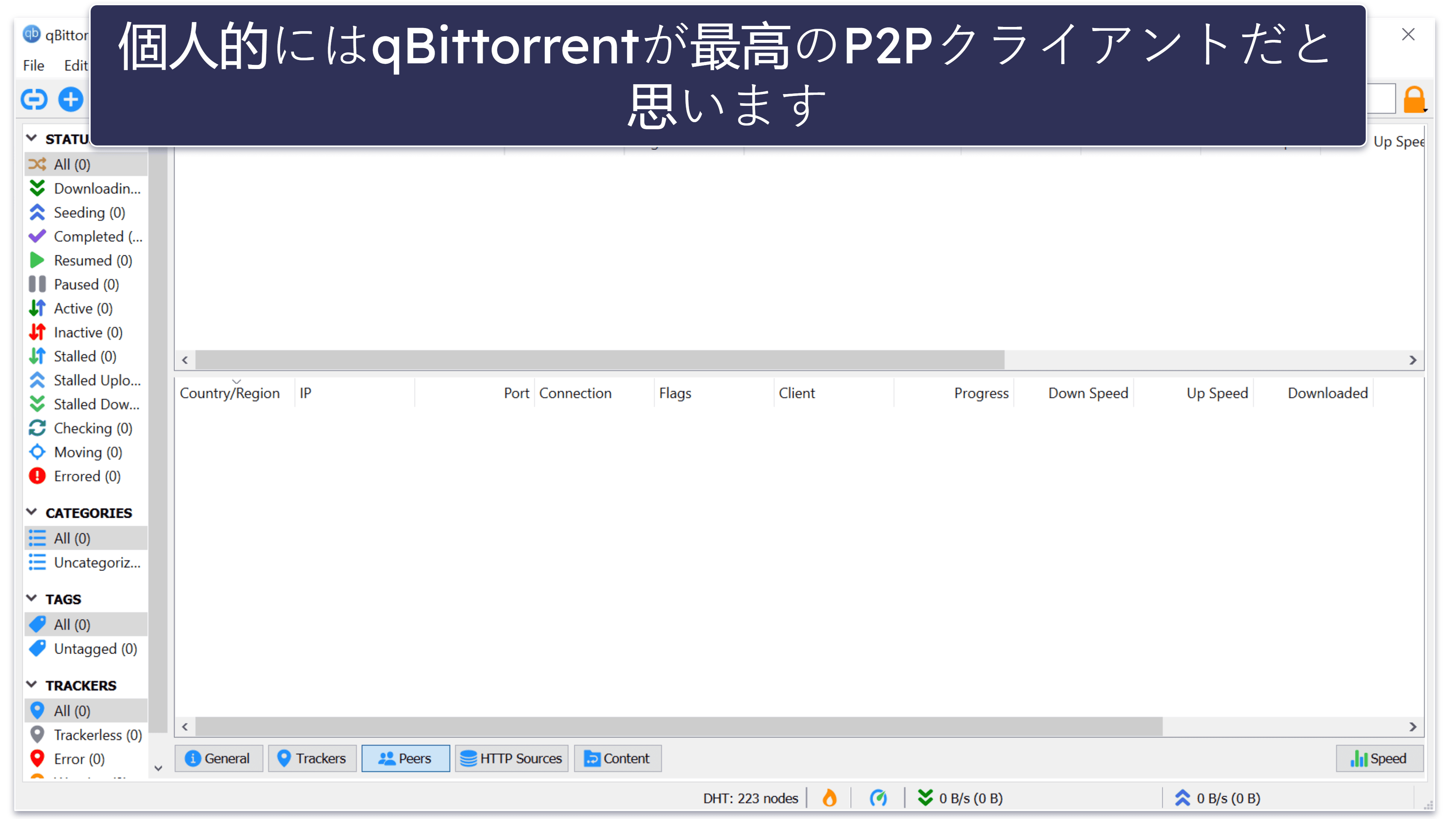Open the File menu
This screenshot has width=1456, height=819.
[33, 66]
